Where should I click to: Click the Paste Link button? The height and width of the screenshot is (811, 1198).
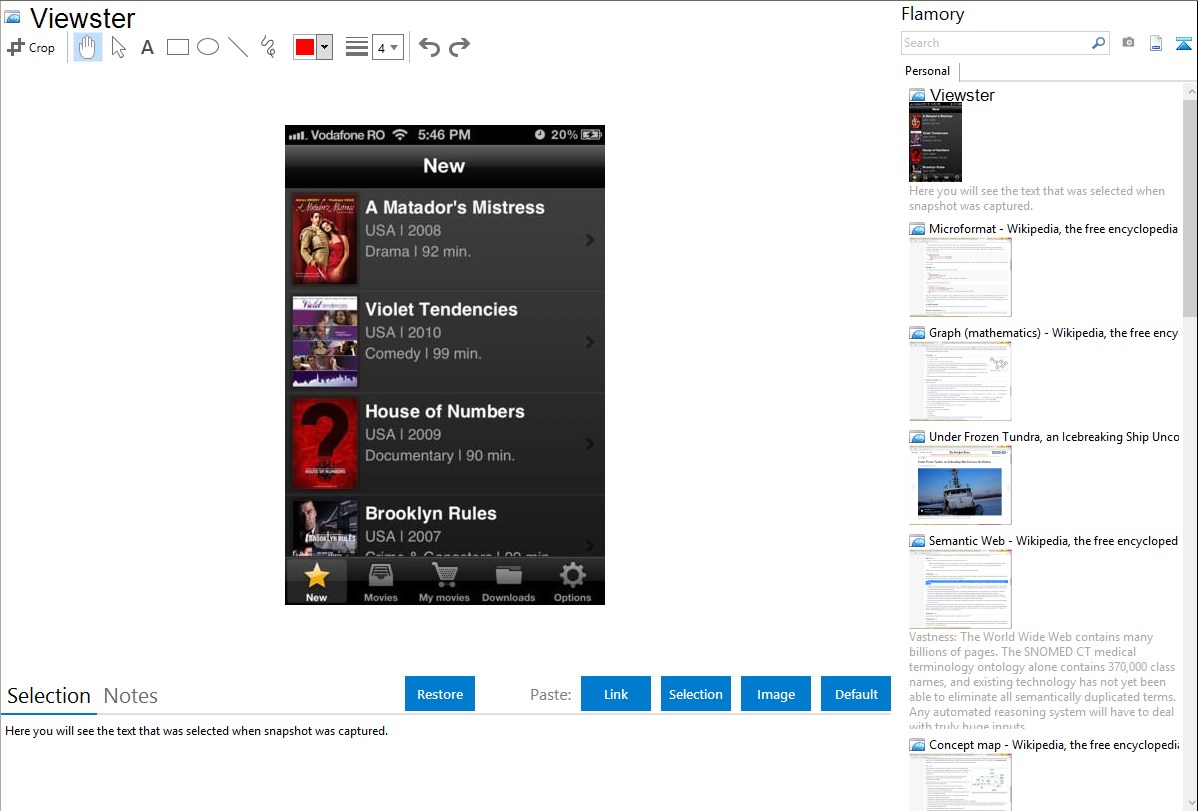tap(616, 694)
